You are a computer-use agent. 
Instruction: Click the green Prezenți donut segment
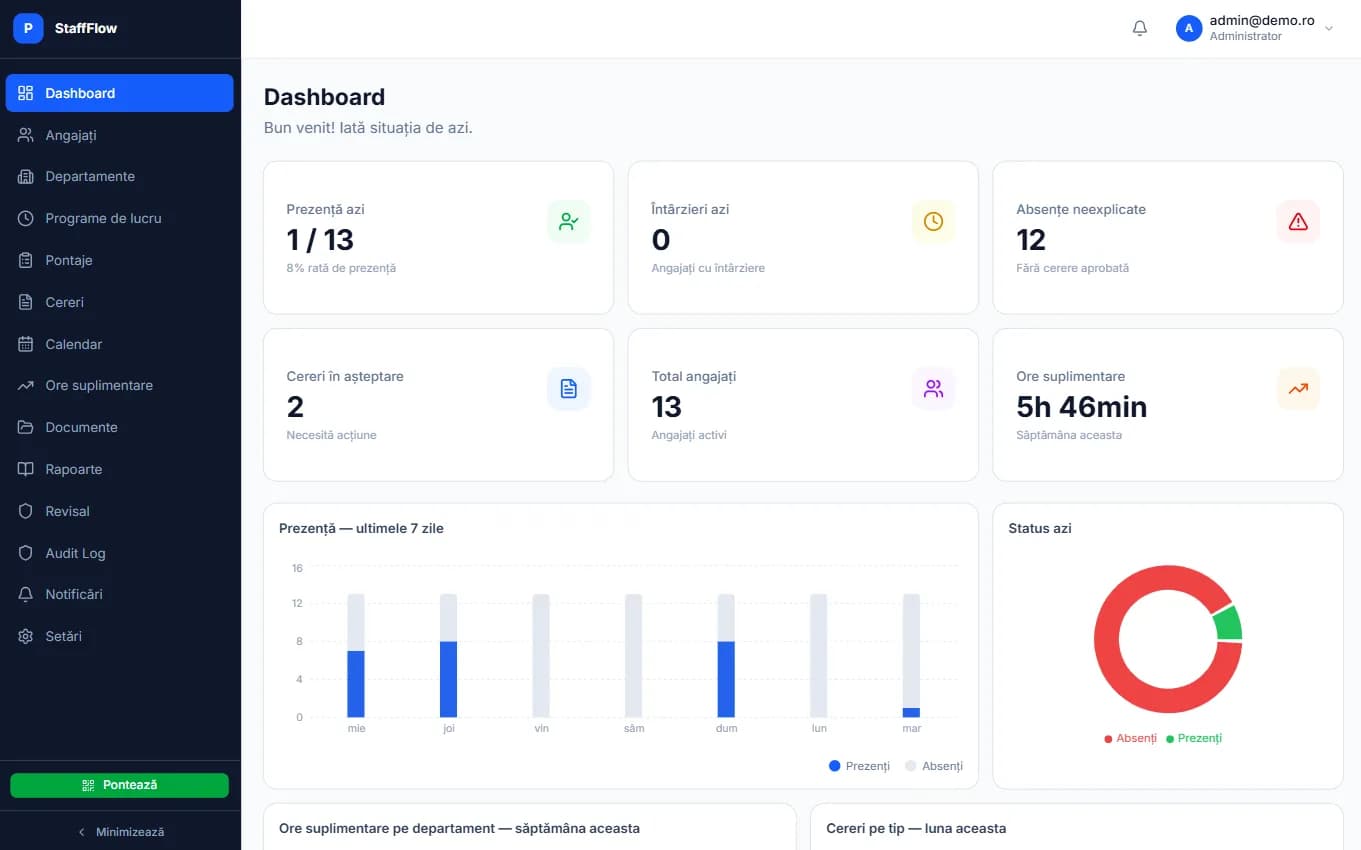(1229, 624)
